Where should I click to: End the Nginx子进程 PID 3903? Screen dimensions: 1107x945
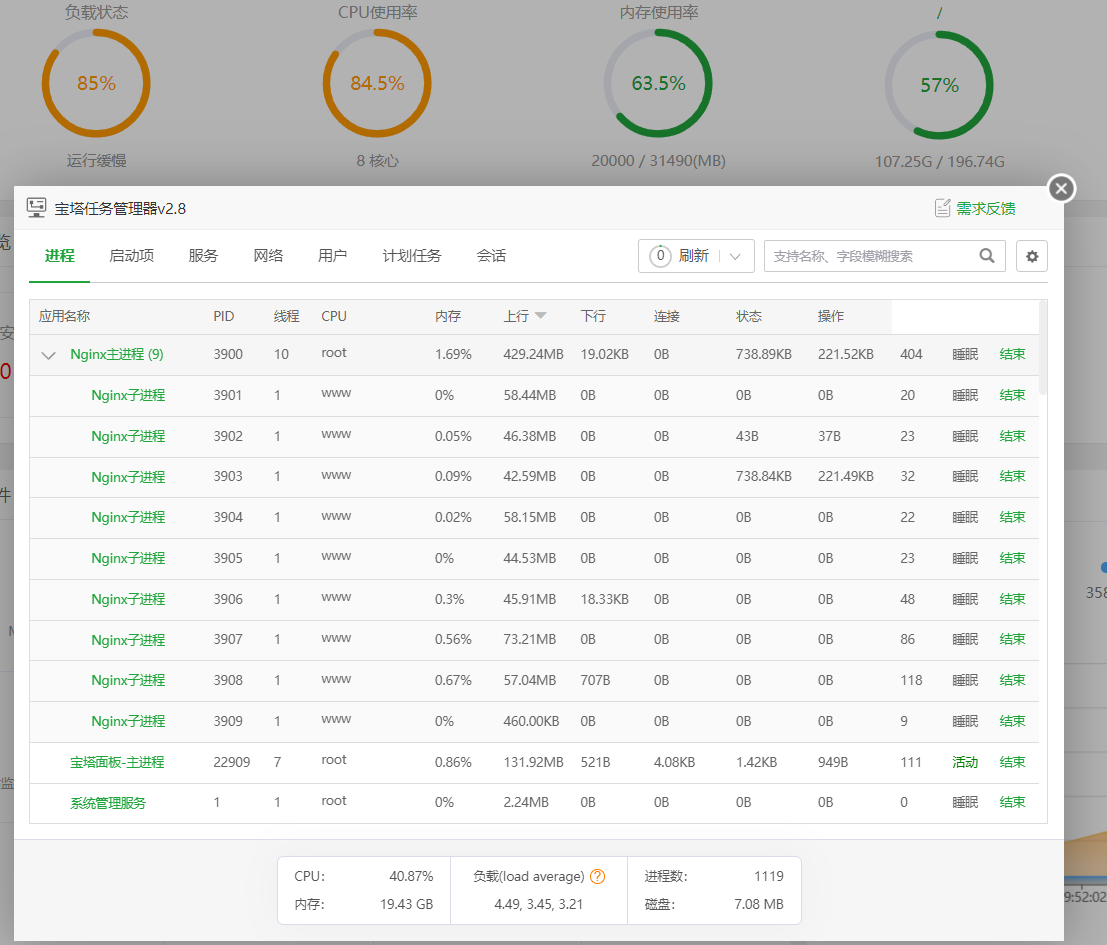pyautogui.click(x=1012, y=476)
